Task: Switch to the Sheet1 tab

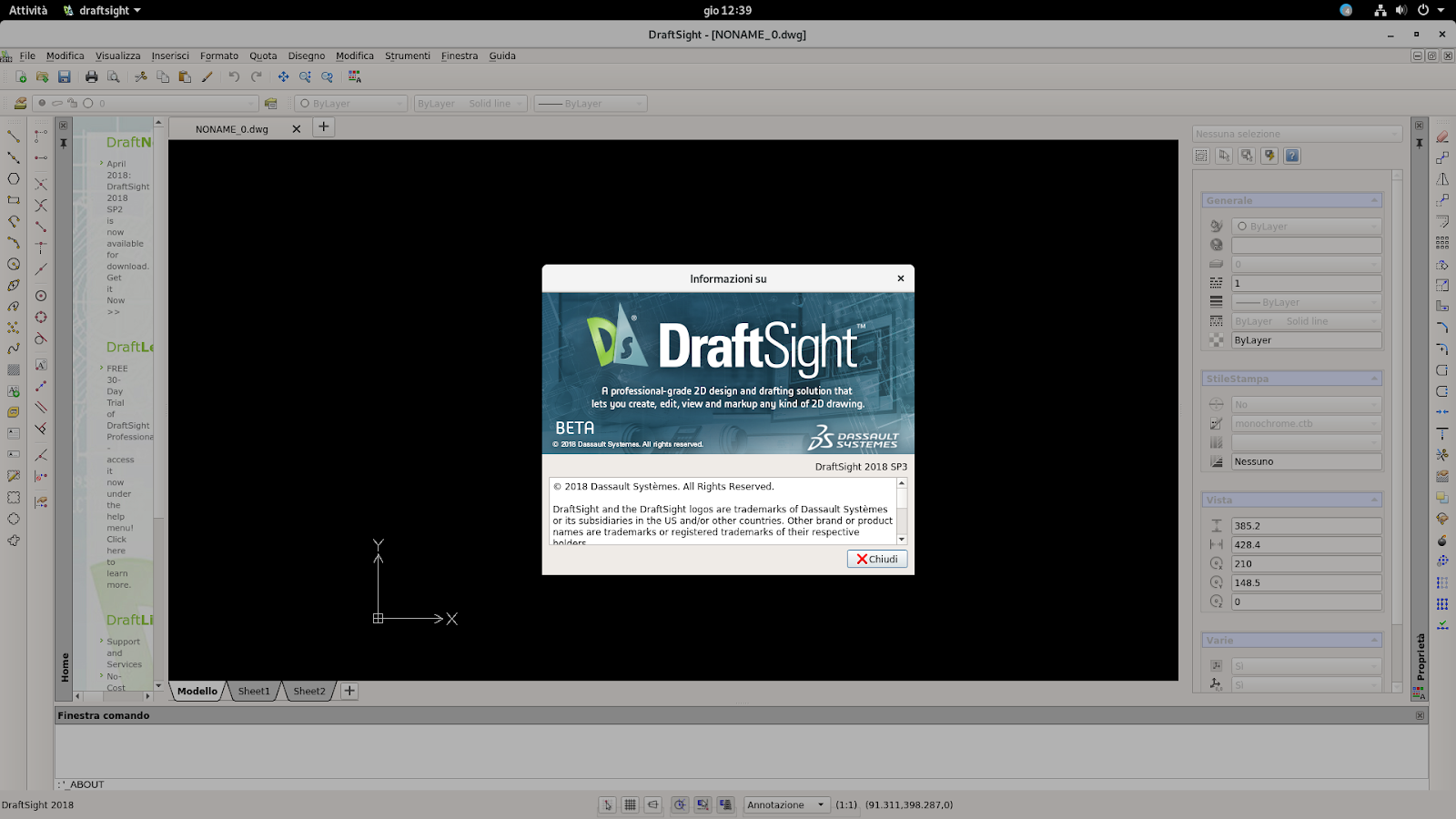Action: (x=254, y=692)
